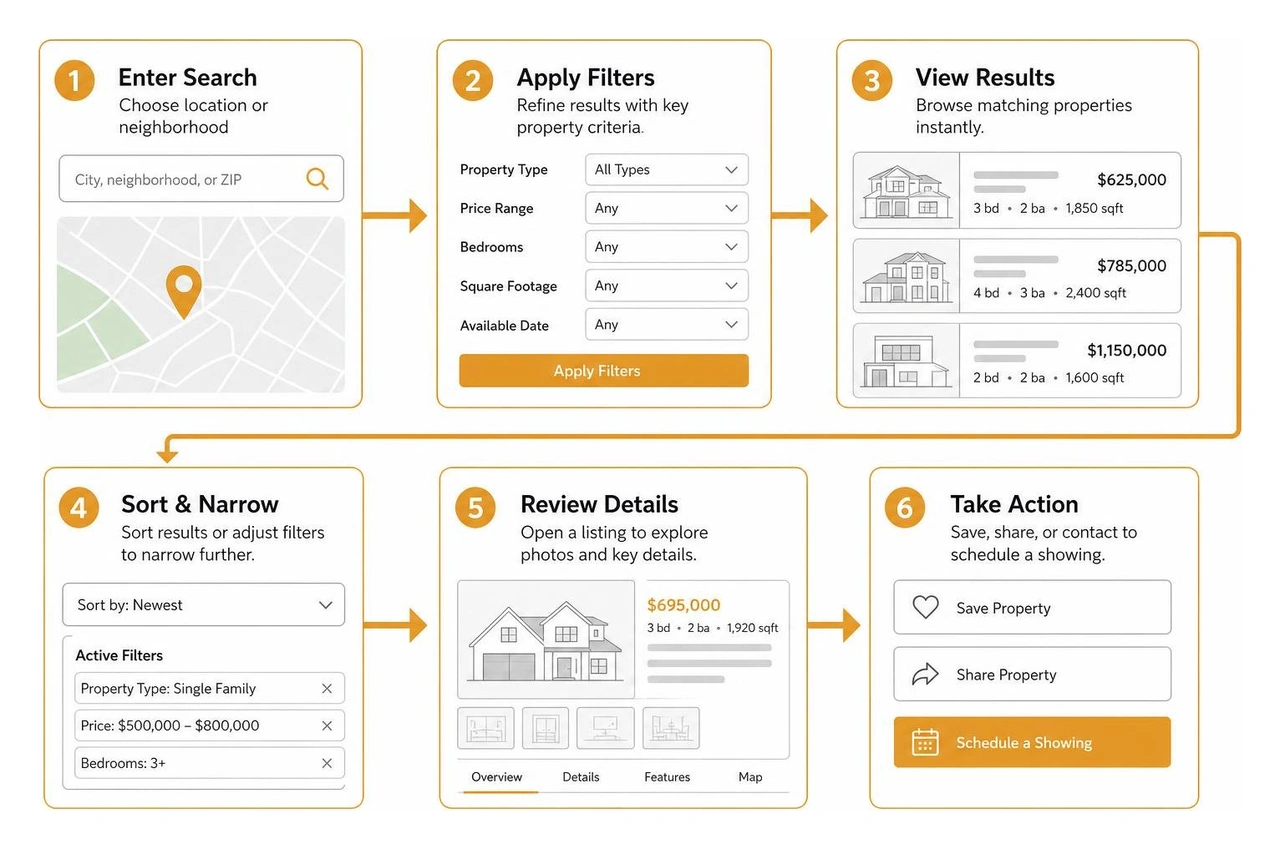This screenshot has height=849, width=1280.
Task: Open the $785,000 listing thumbnail
Action: 906,275
